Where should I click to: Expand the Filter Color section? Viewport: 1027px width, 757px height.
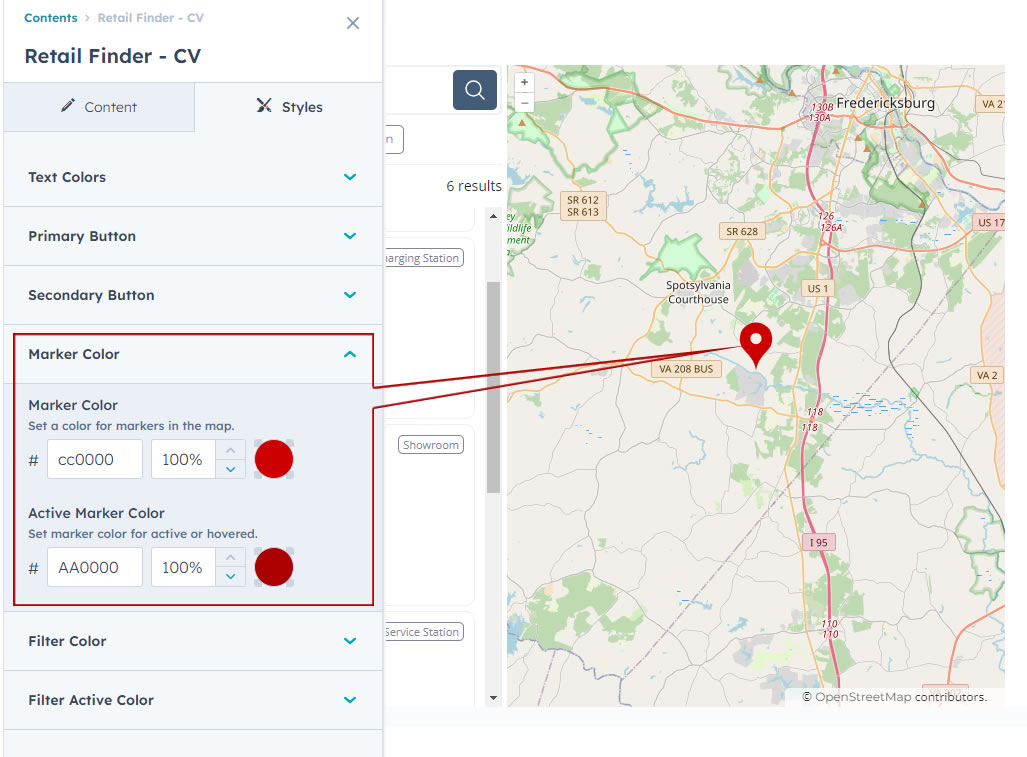pos(193,641)
